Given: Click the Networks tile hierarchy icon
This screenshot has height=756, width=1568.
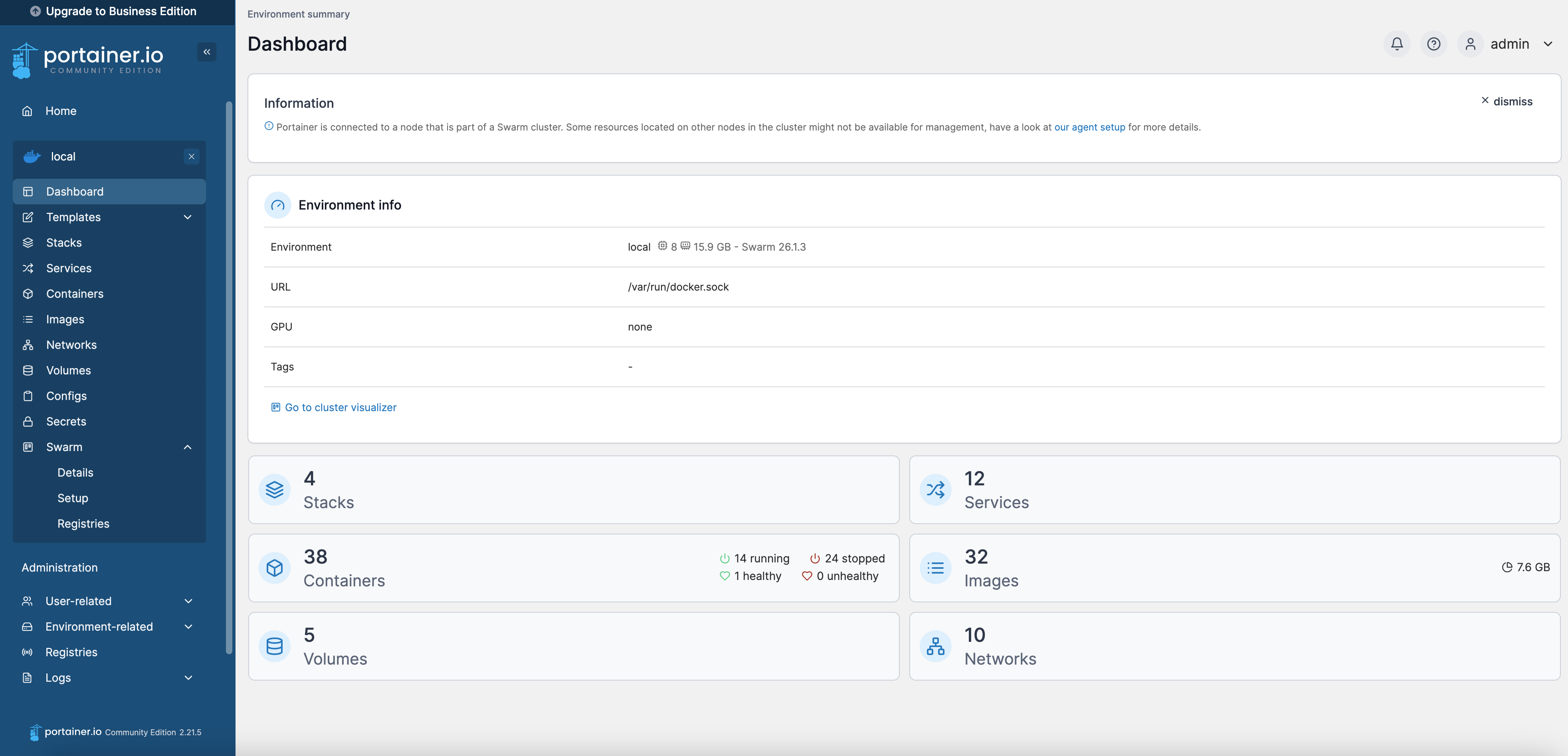Looking at the screenshot, I should coord(935,646).
